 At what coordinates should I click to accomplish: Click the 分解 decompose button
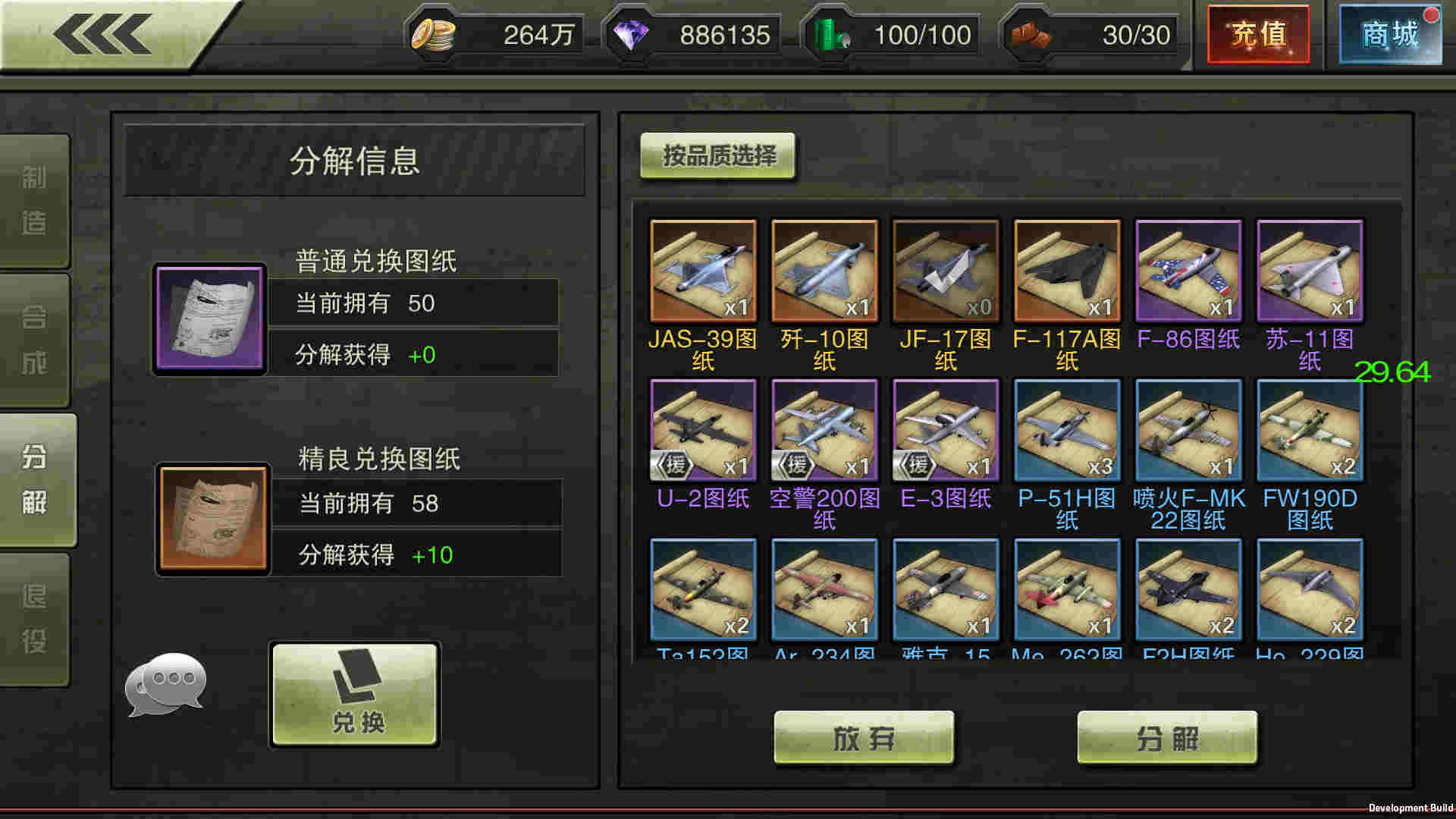click(x=1167, y=738)
